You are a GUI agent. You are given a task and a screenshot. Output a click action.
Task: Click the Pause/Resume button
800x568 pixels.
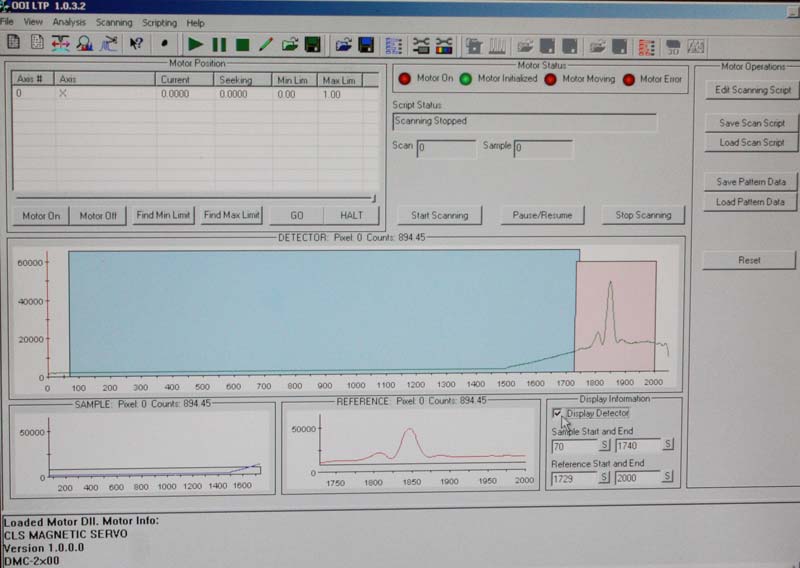click(542, 215)
